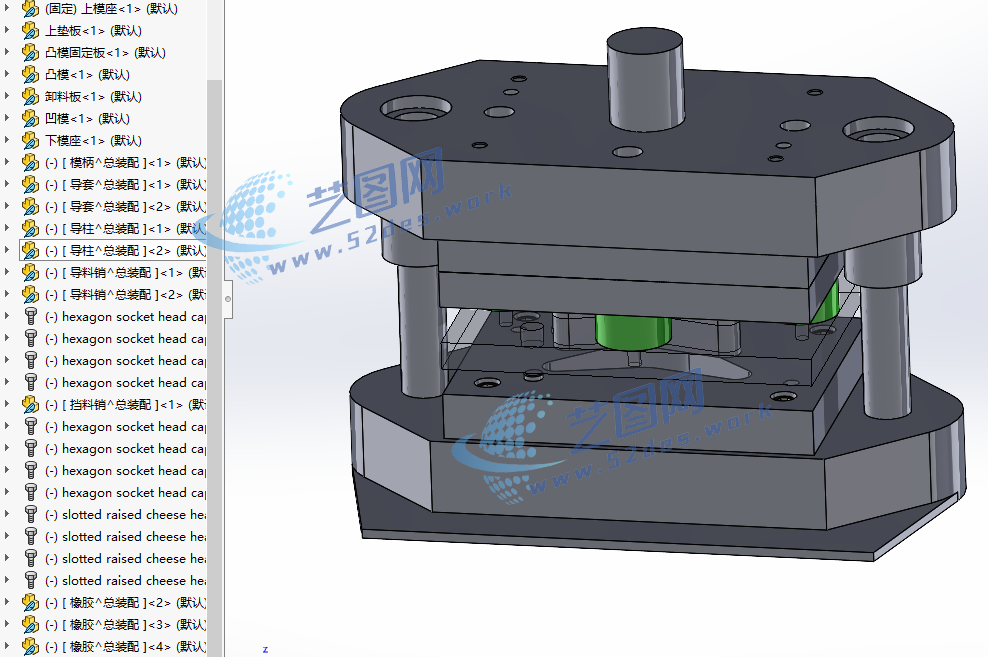This screenshot has width=988, height=657.
Task: Select the 凸模固定板<1> component icon
Action: click(x=30, y=53)
